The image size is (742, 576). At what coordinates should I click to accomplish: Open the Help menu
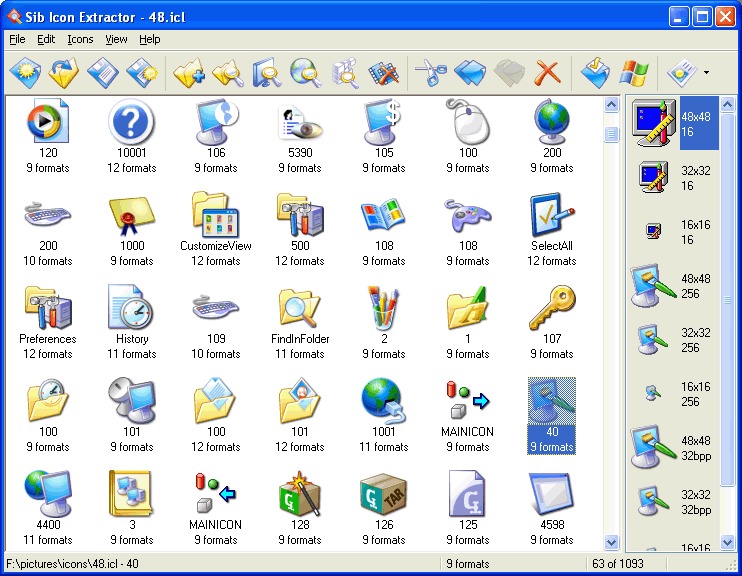coord(150,39)
